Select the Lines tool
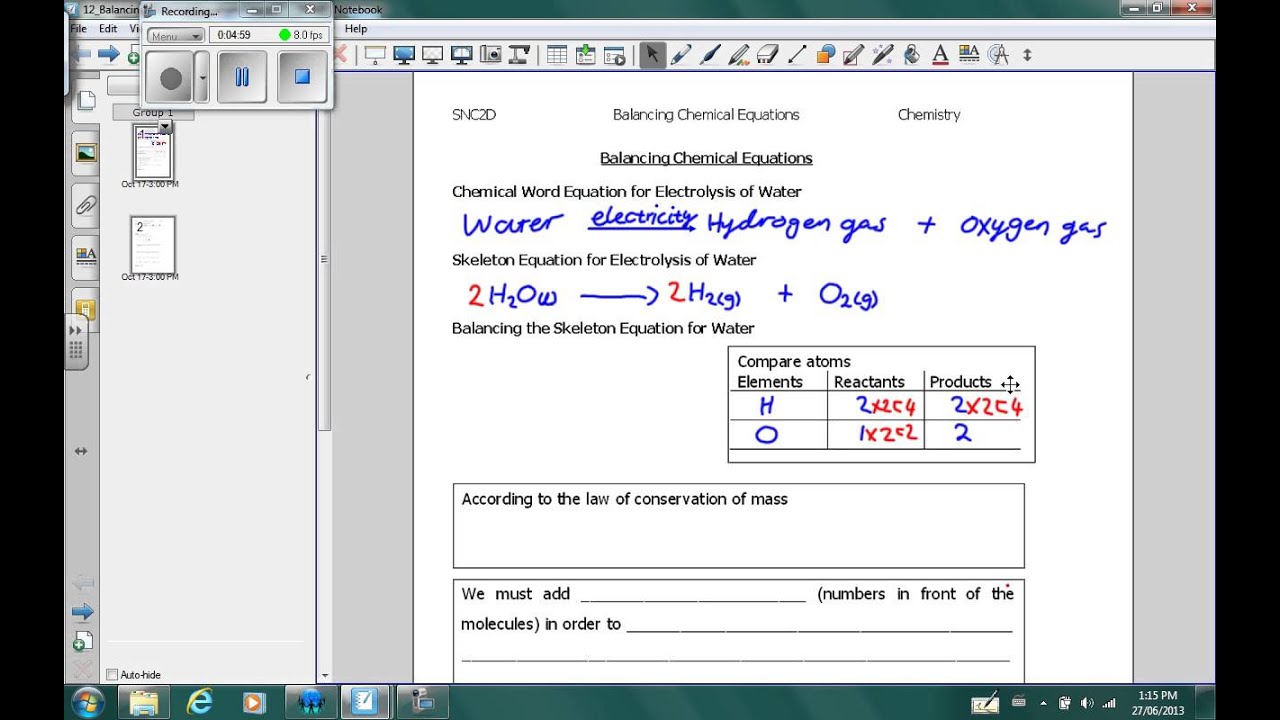Image resolution: width=1280 pixels, height=720 pixels. [796, 55]
